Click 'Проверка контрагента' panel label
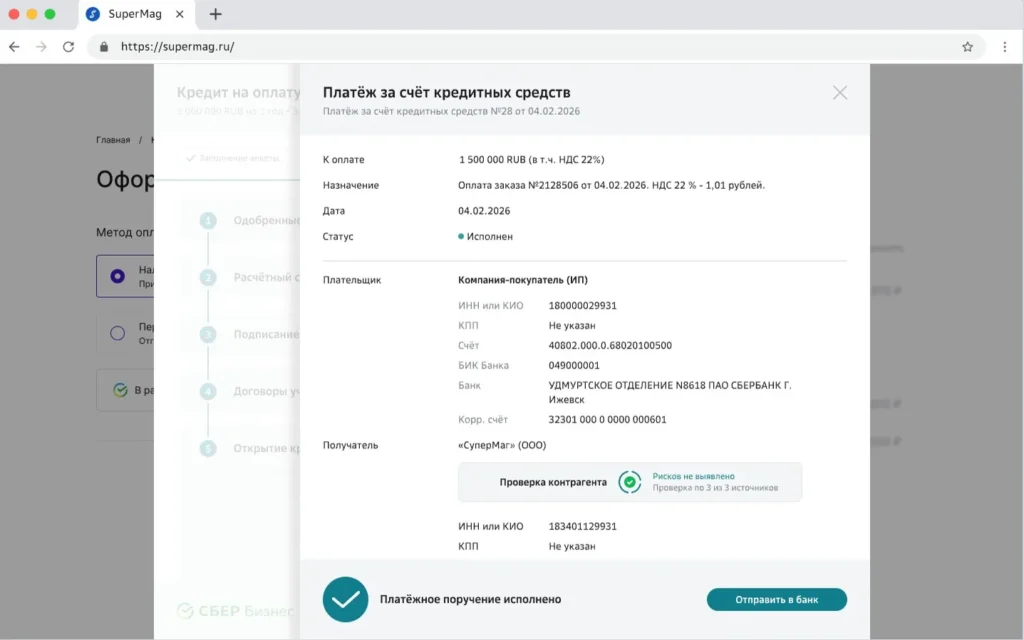Screen dimensions: 1024x640 click(553, 482)
